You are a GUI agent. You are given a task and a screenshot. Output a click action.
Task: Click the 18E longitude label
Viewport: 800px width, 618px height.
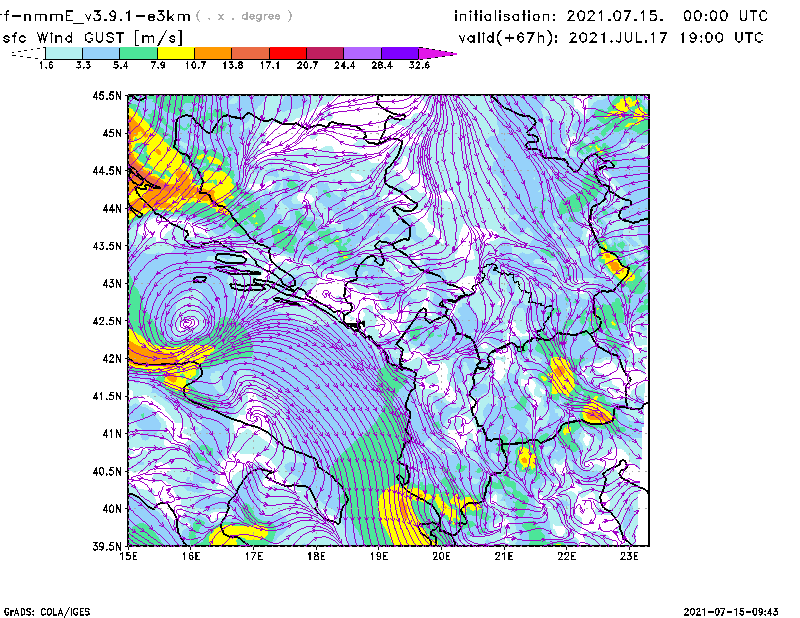coord(316,556)
